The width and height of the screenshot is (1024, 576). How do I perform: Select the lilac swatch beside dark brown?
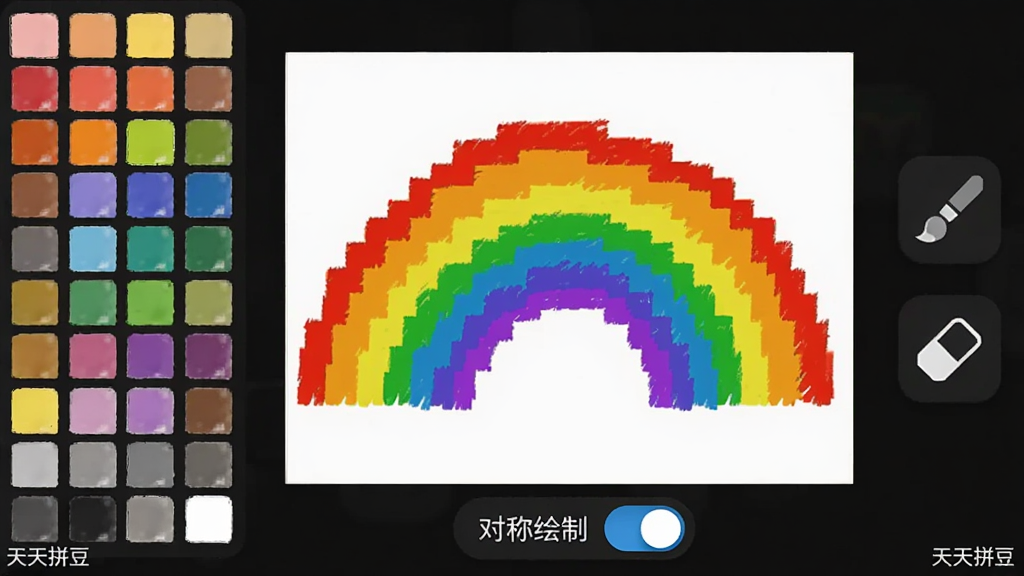pos(150,411)
